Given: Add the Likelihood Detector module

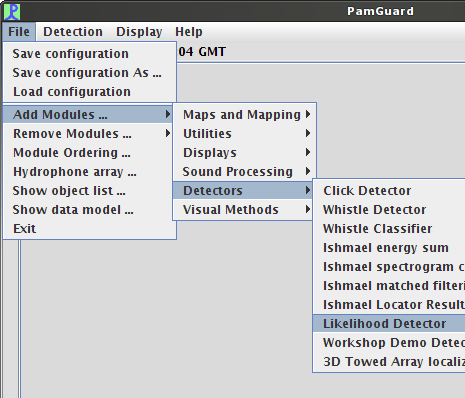Looking at the screenshot, I should pyautogui.click(x=389, y=324).
